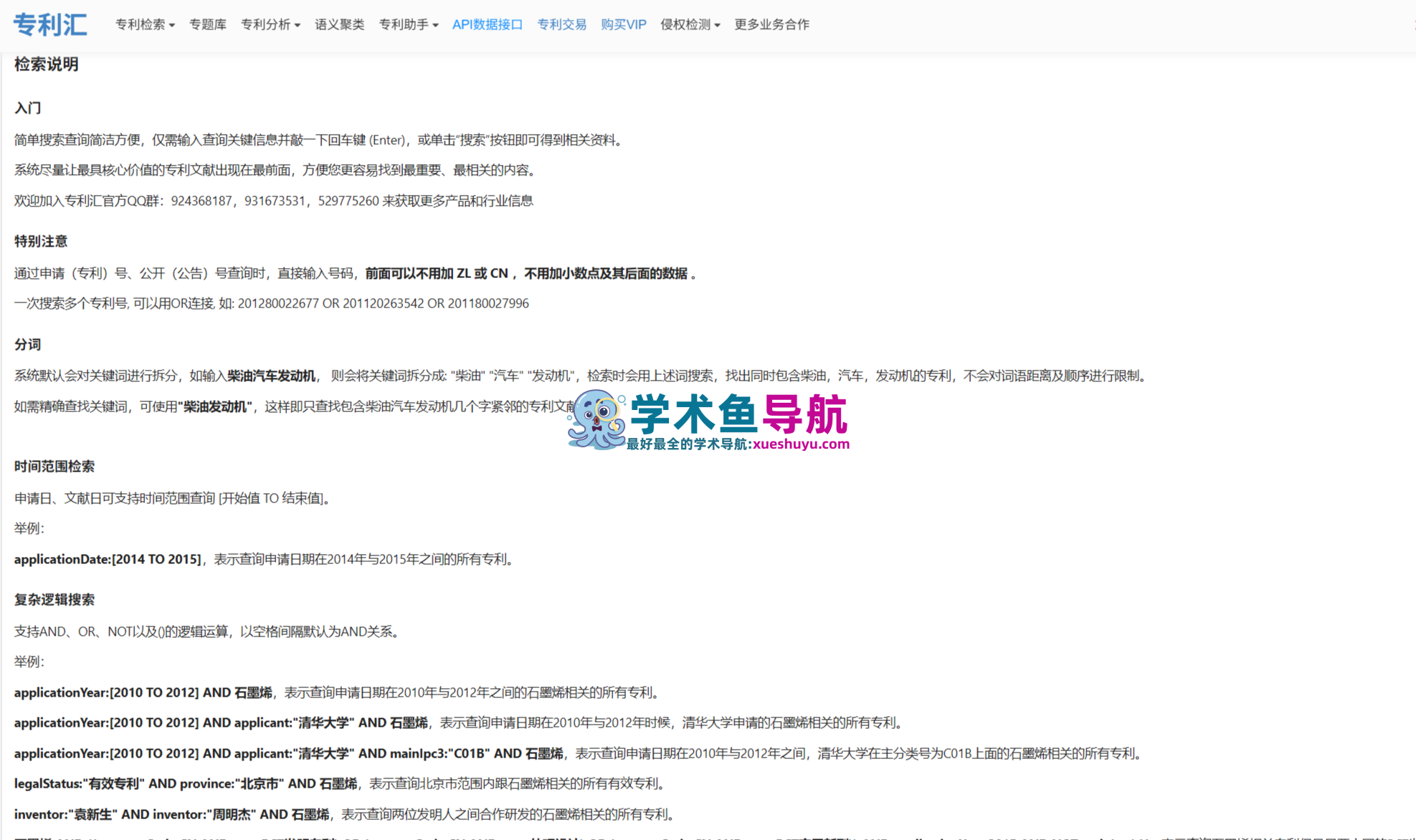Click the 时间范围检索 section heading

click(54, 467)
